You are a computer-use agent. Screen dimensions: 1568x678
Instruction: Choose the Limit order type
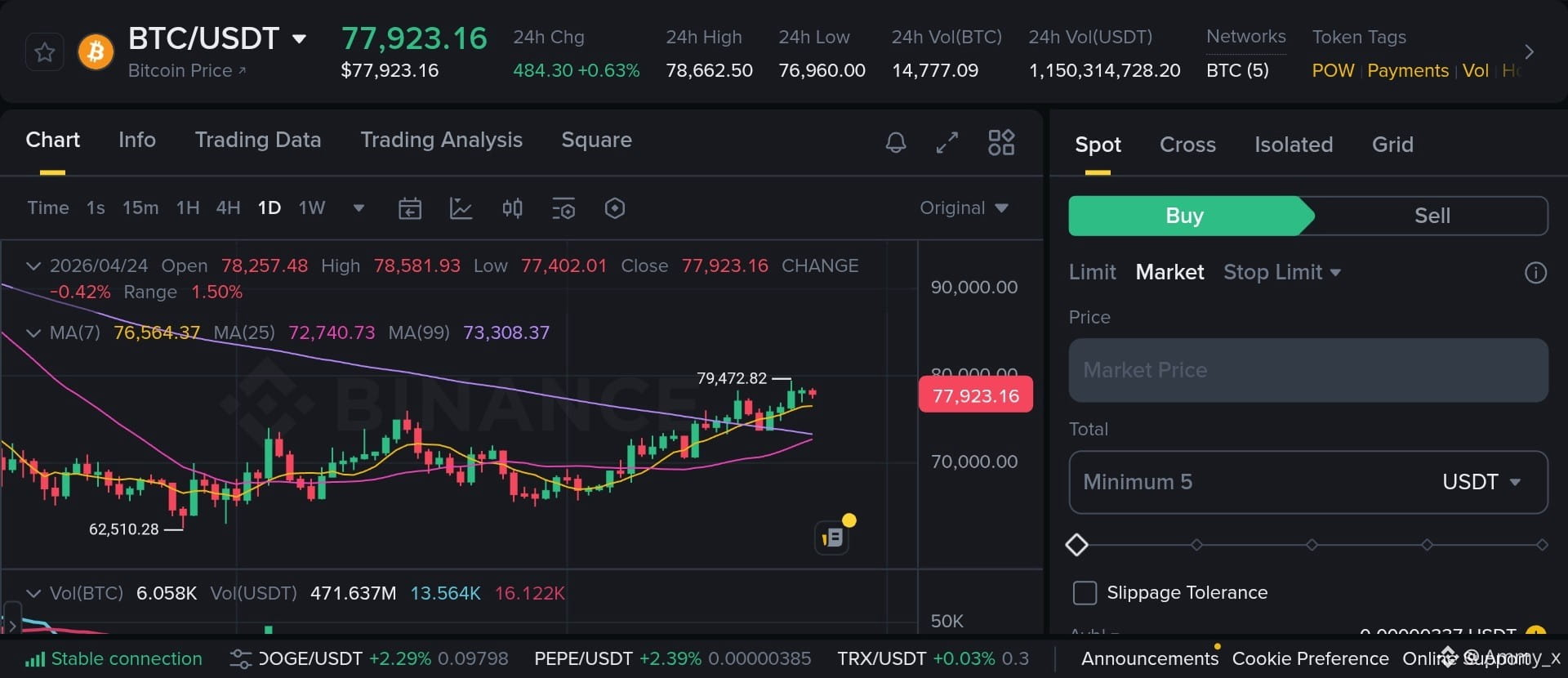[x=1092, y=273]
